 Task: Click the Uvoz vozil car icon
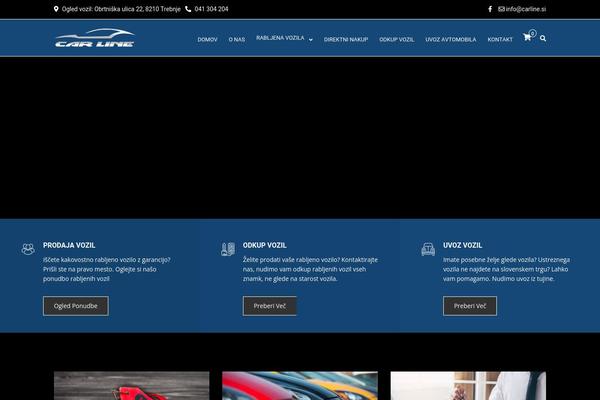[428, 249]
